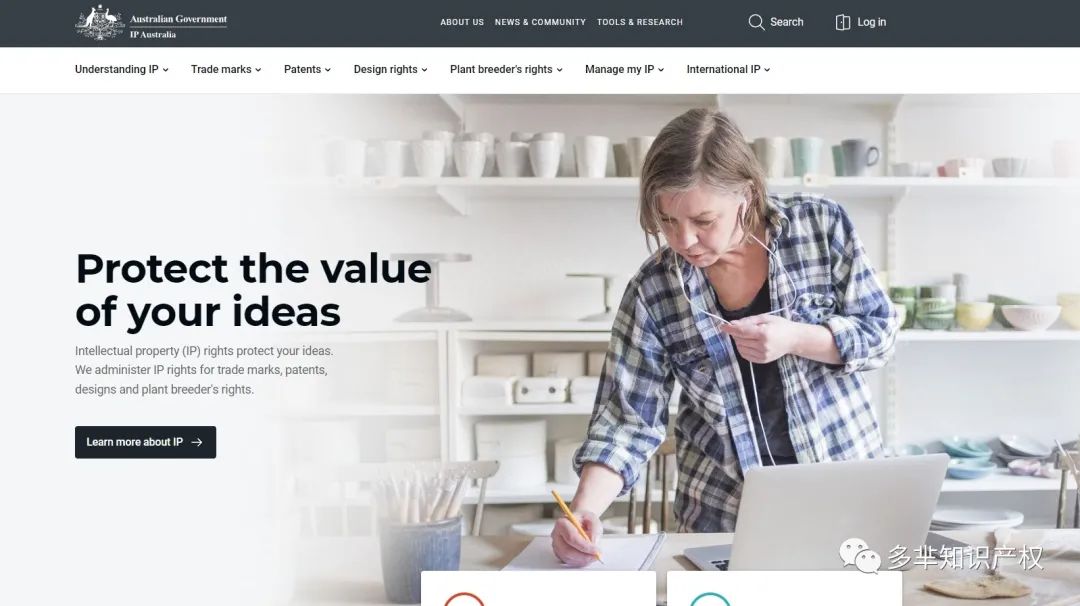Viewport: 1080px width, 606px height.
Task: Click the WeChat logo watermark
Action: pyautogui.click(x=860, y=556)
